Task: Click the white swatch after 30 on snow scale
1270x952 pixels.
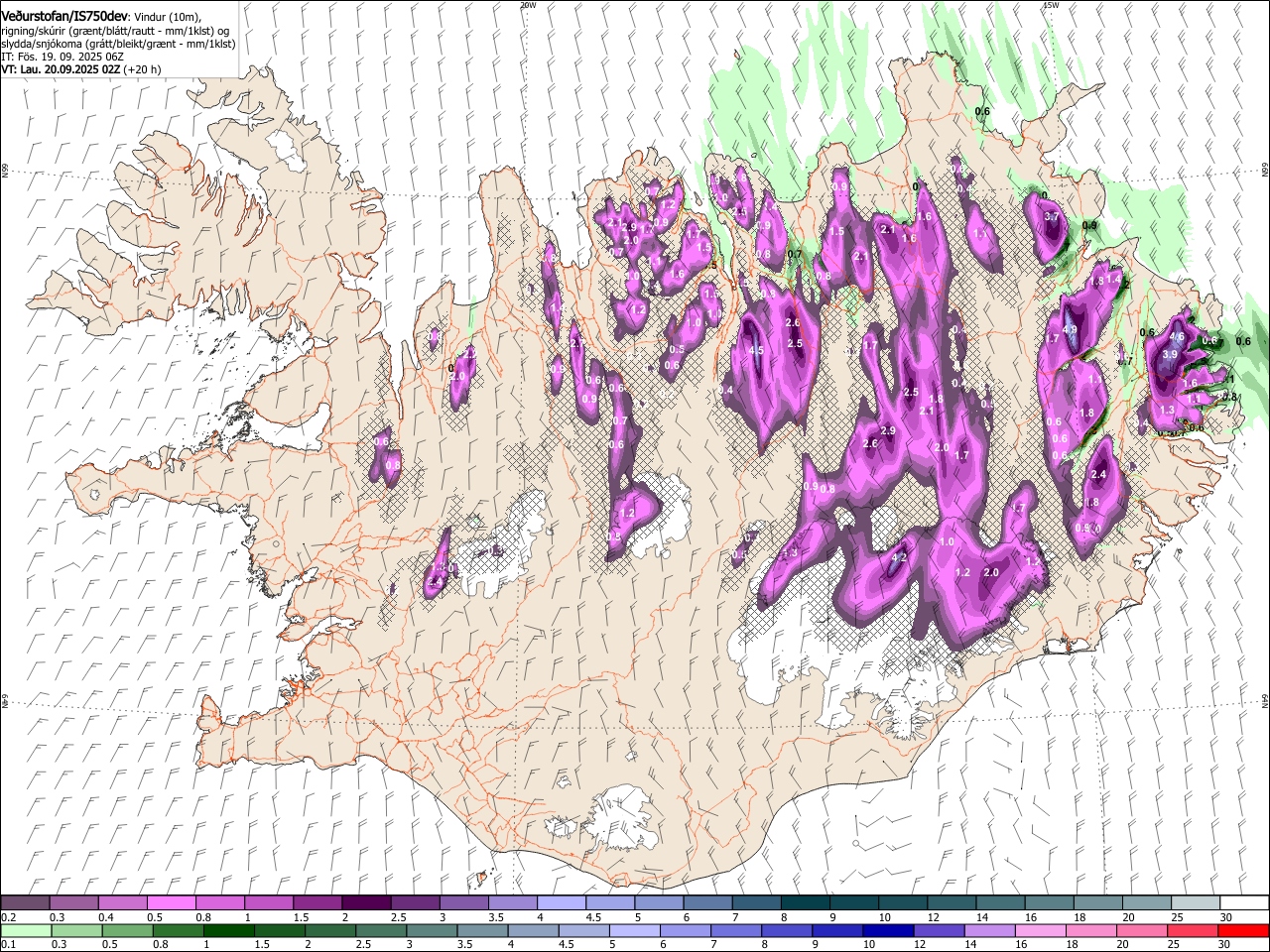Action: pyautogui.click(x=1244, y=903)
